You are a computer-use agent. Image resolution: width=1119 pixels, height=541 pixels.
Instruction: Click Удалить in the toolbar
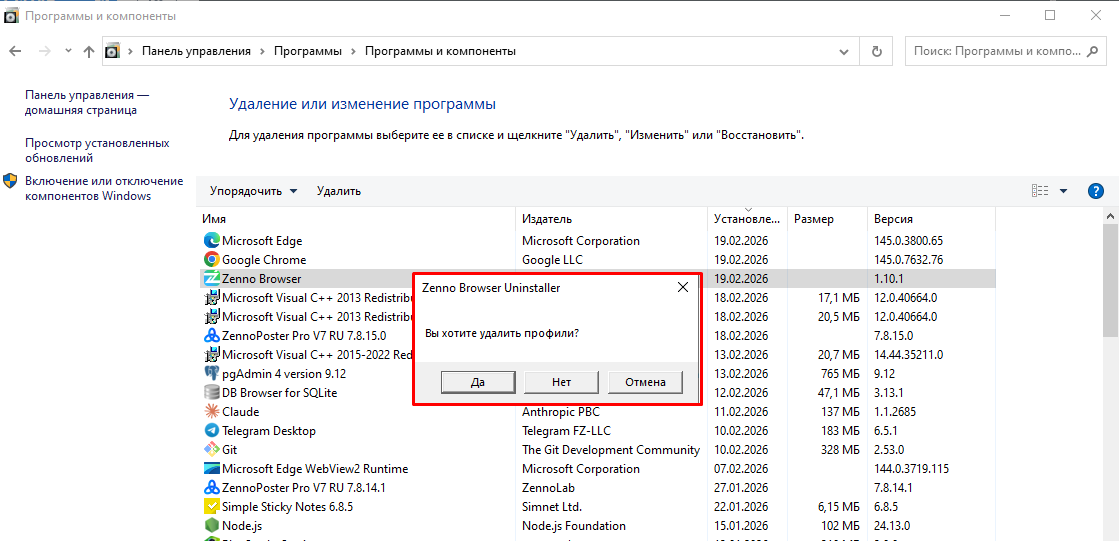(x=339, y=191)
